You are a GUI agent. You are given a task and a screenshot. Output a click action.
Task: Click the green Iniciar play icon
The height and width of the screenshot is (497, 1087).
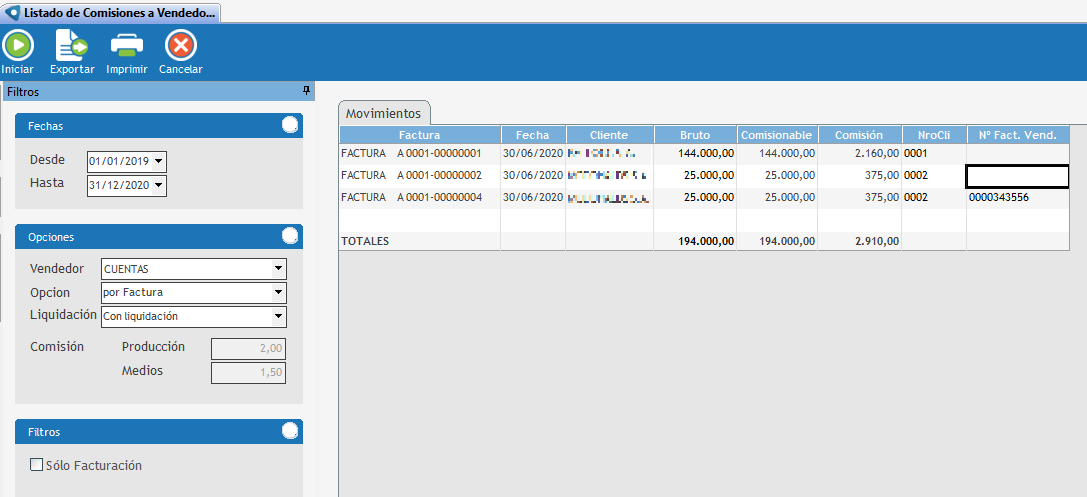click(x=17, y=45)
